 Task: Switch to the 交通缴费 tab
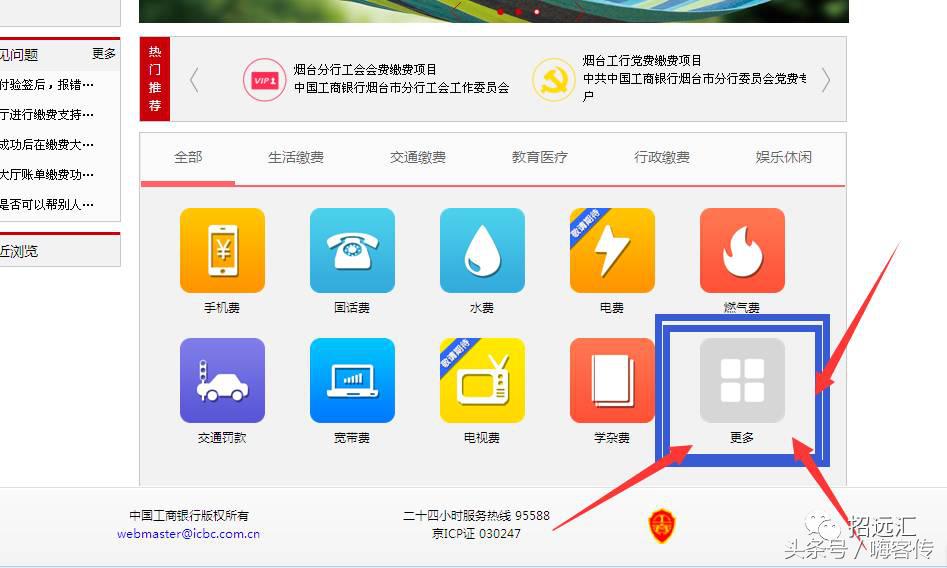click(418, 157)
